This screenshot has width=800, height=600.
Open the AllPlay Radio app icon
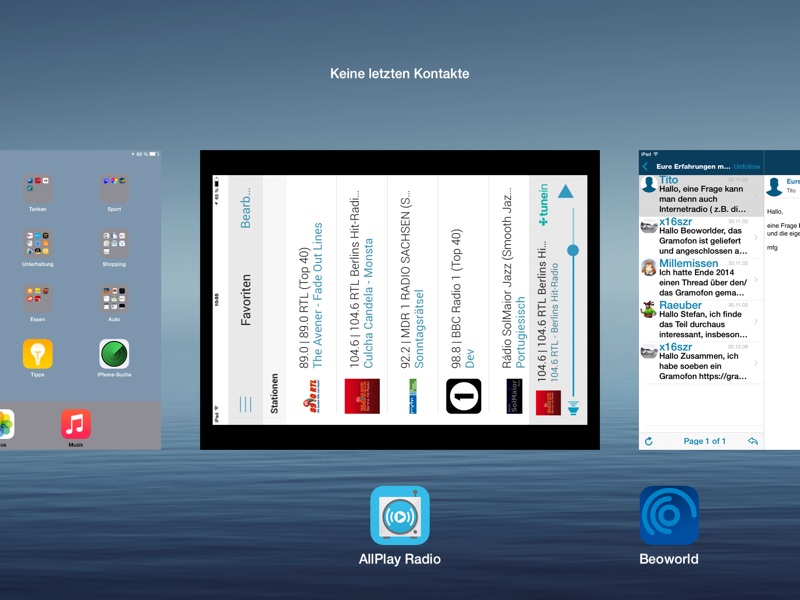[x=399, y=515]
